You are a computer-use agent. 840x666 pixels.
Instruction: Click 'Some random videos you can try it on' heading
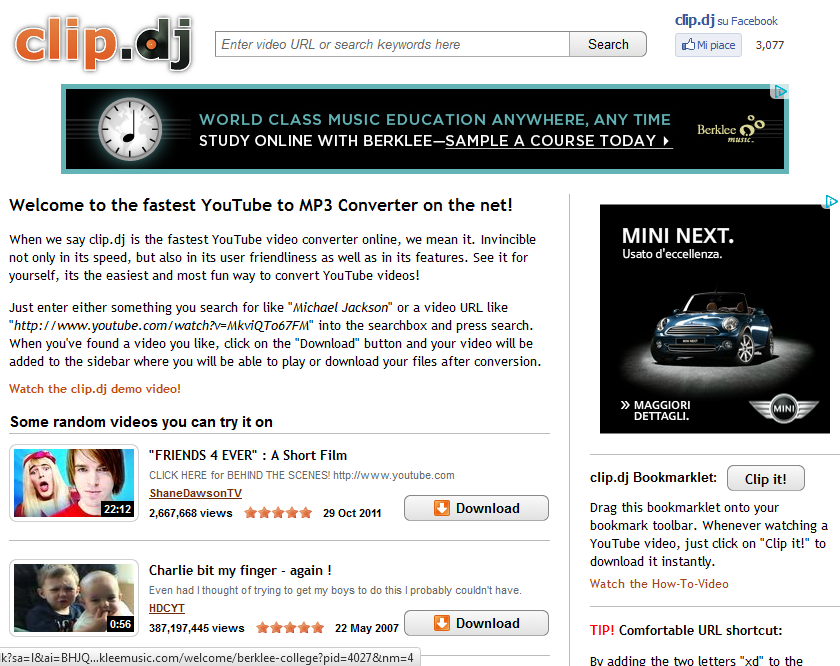tap(141, 422)
